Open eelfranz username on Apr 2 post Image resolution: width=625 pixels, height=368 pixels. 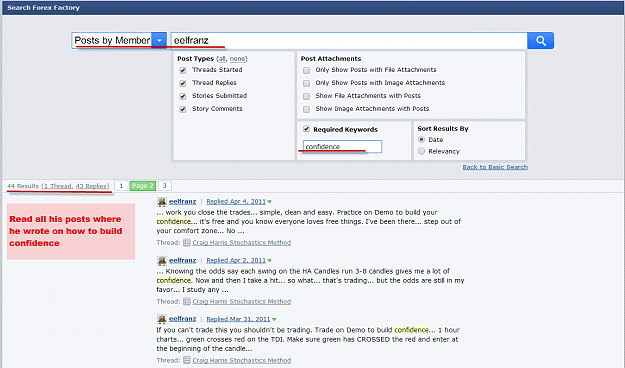(183, 260)
